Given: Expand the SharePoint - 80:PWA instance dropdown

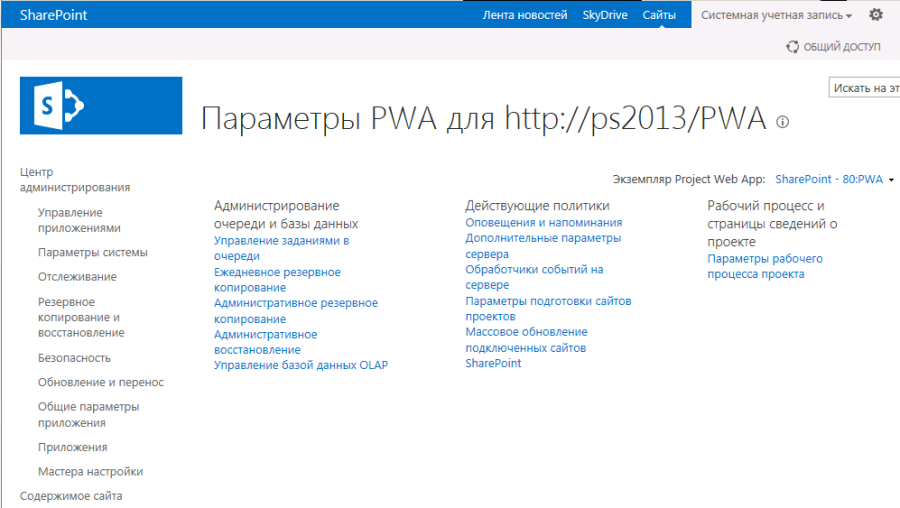Looking at the screenshot, I should (x=835, y=179).
